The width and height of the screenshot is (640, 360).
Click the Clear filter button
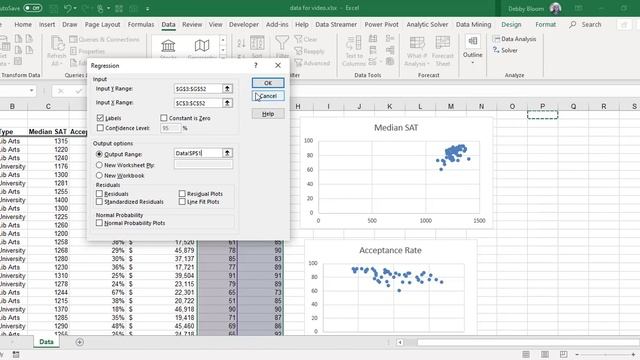[306, 39]
